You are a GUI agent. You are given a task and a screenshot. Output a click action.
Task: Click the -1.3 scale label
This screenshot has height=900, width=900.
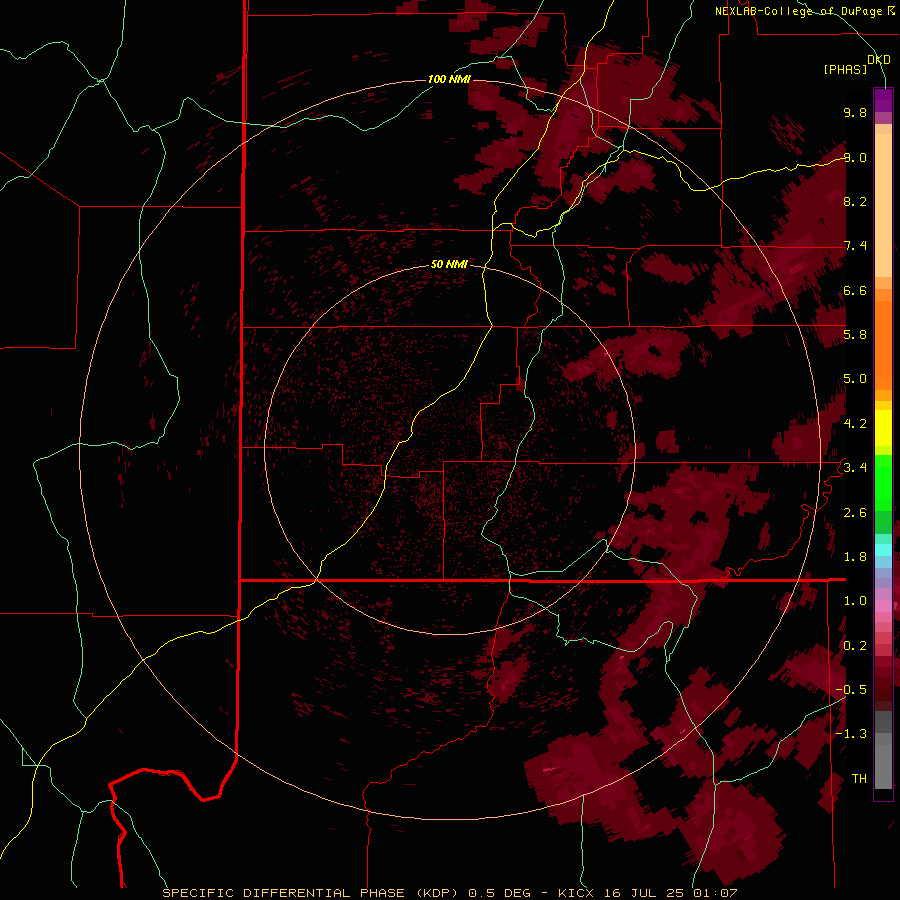[851, 734]
